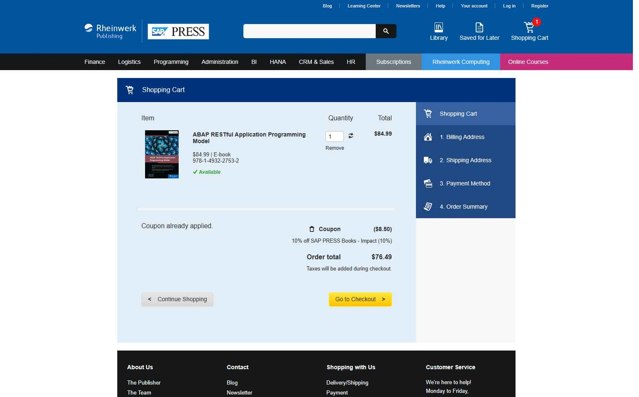Open Your account link
Viewport: 639px width, 397px height.
(x=474, y=6)
